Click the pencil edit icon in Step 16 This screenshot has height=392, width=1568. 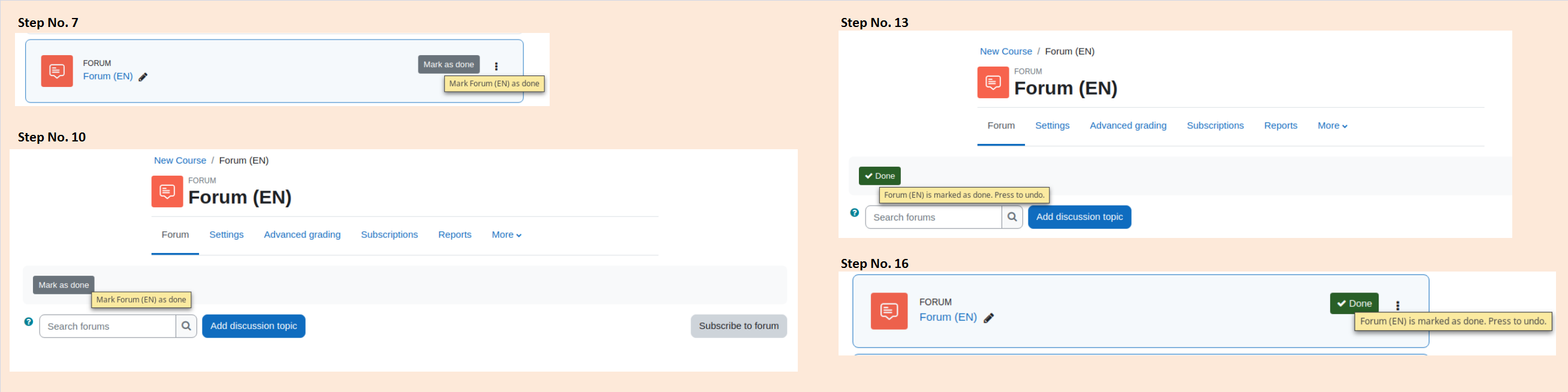click(989, 318)
